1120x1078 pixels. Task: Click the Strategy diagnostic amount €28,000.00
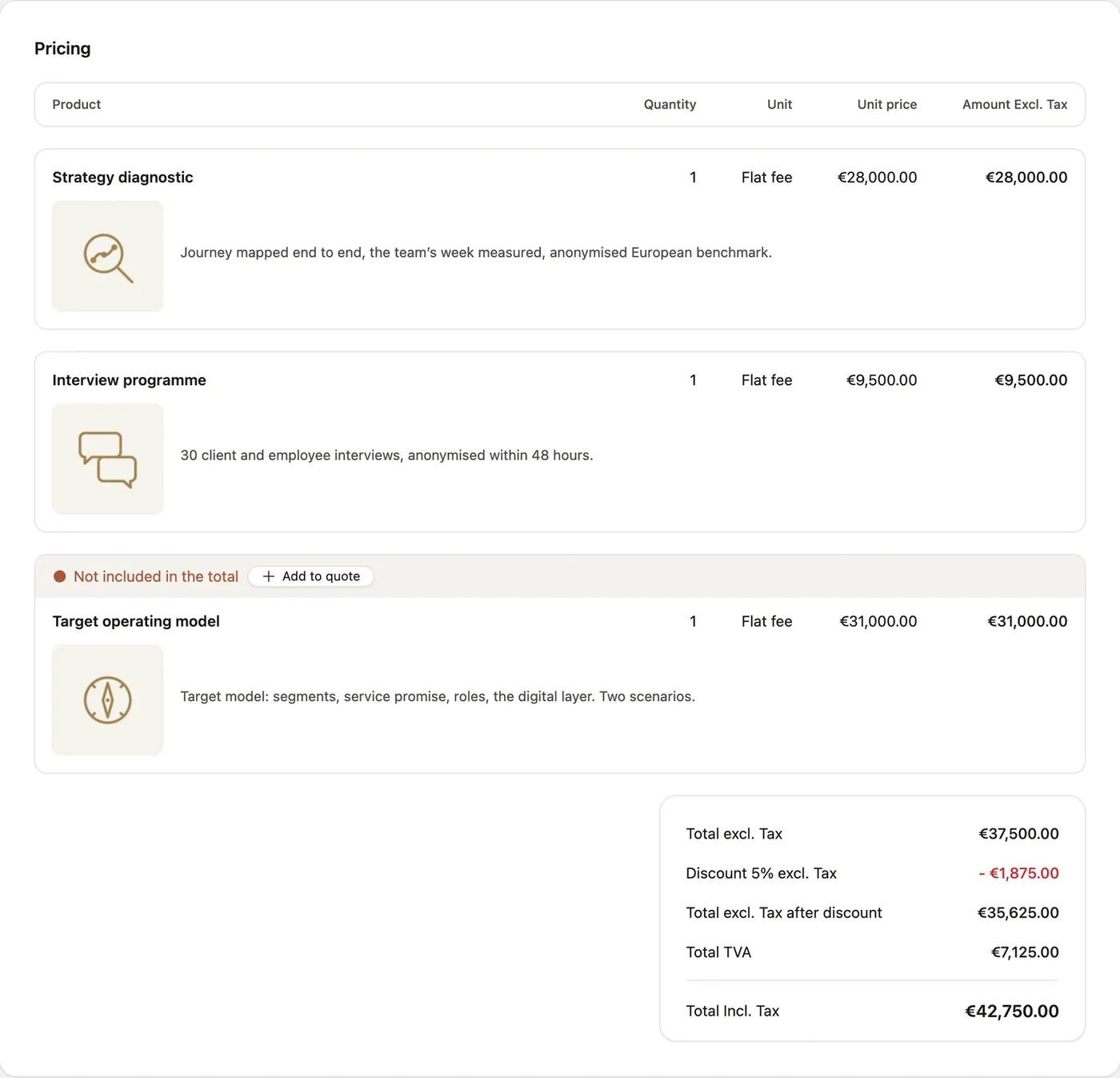[1026, 178]
